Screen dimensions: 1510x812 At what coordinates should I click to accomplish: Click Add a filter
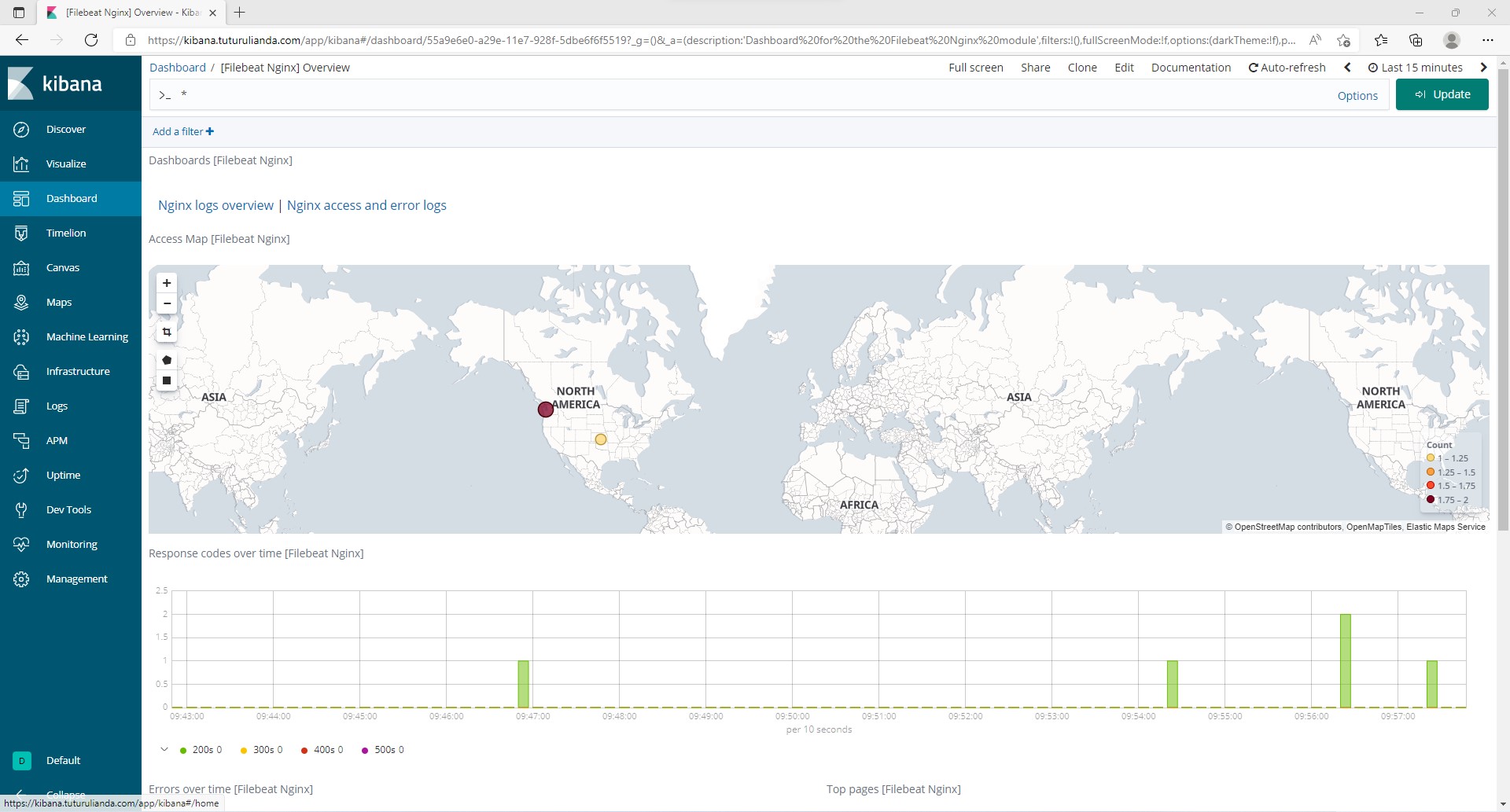click(x=183, y=132)
